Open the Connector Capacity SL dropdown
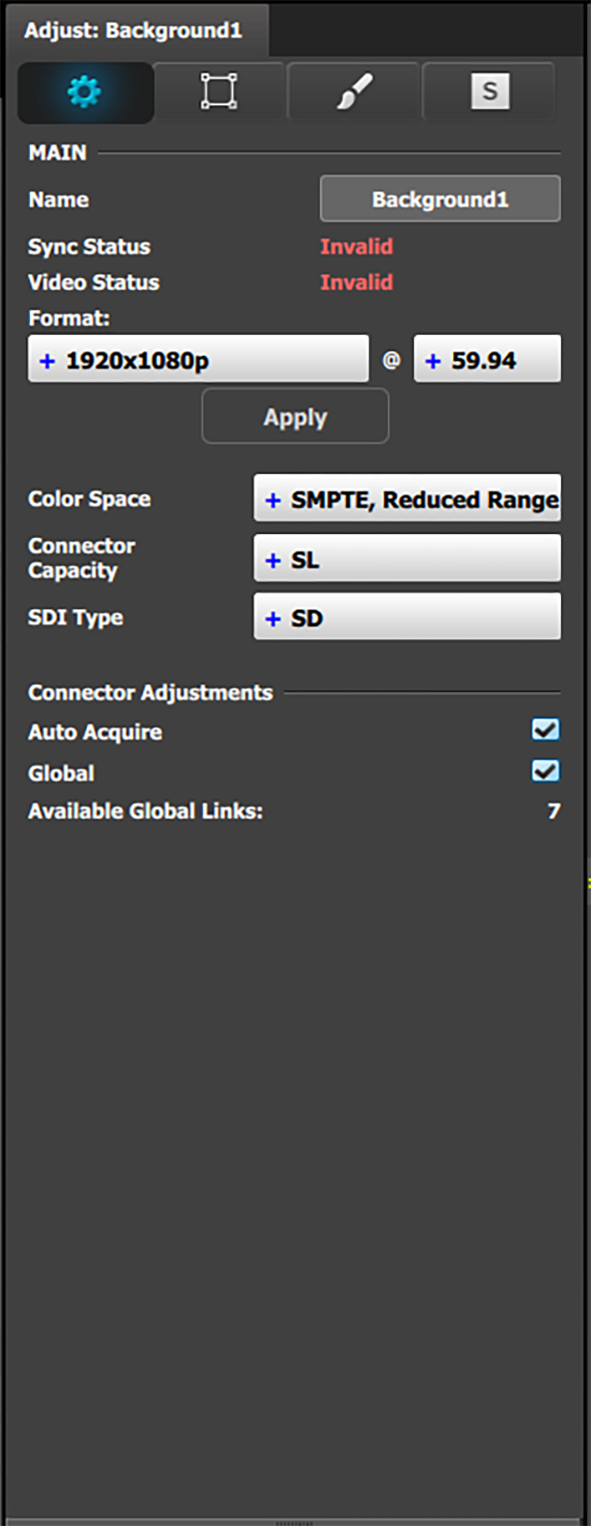591x1526 pixels. (407, 558)
